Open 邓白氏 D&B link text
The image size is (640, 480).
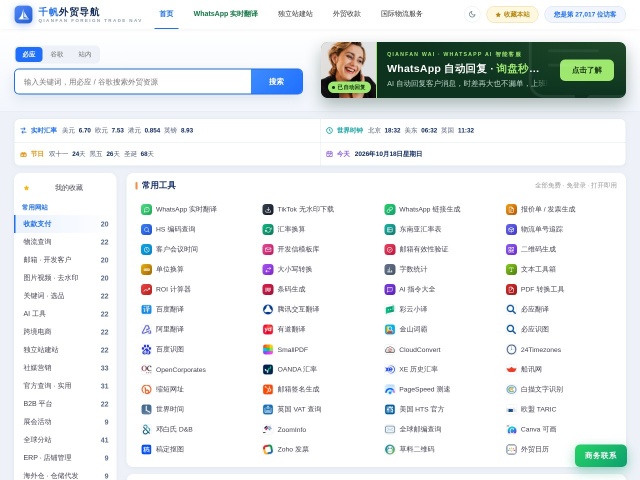tap(174, 429)
